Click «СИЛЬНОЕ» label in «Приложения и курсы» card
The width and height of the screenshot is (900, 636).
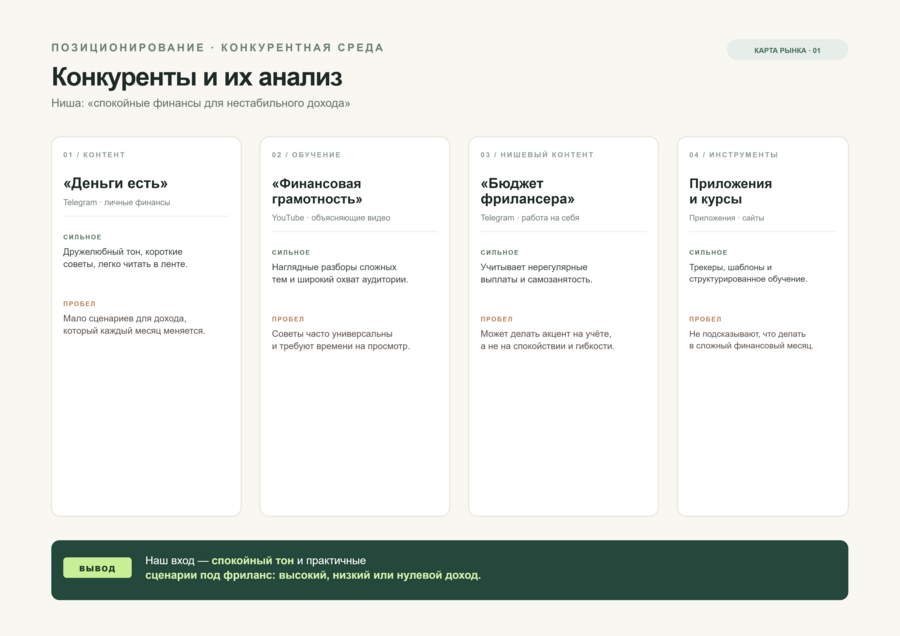pos(708,253)
